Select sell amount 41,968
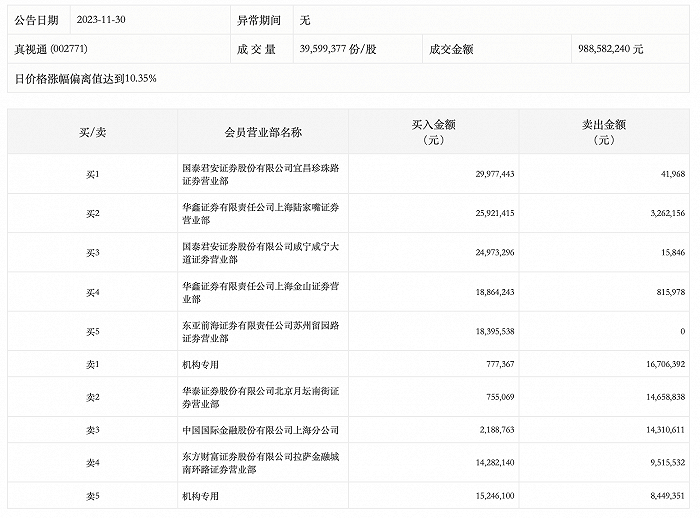The height and width of the screenshot is (518, 700). click(673, 174)
